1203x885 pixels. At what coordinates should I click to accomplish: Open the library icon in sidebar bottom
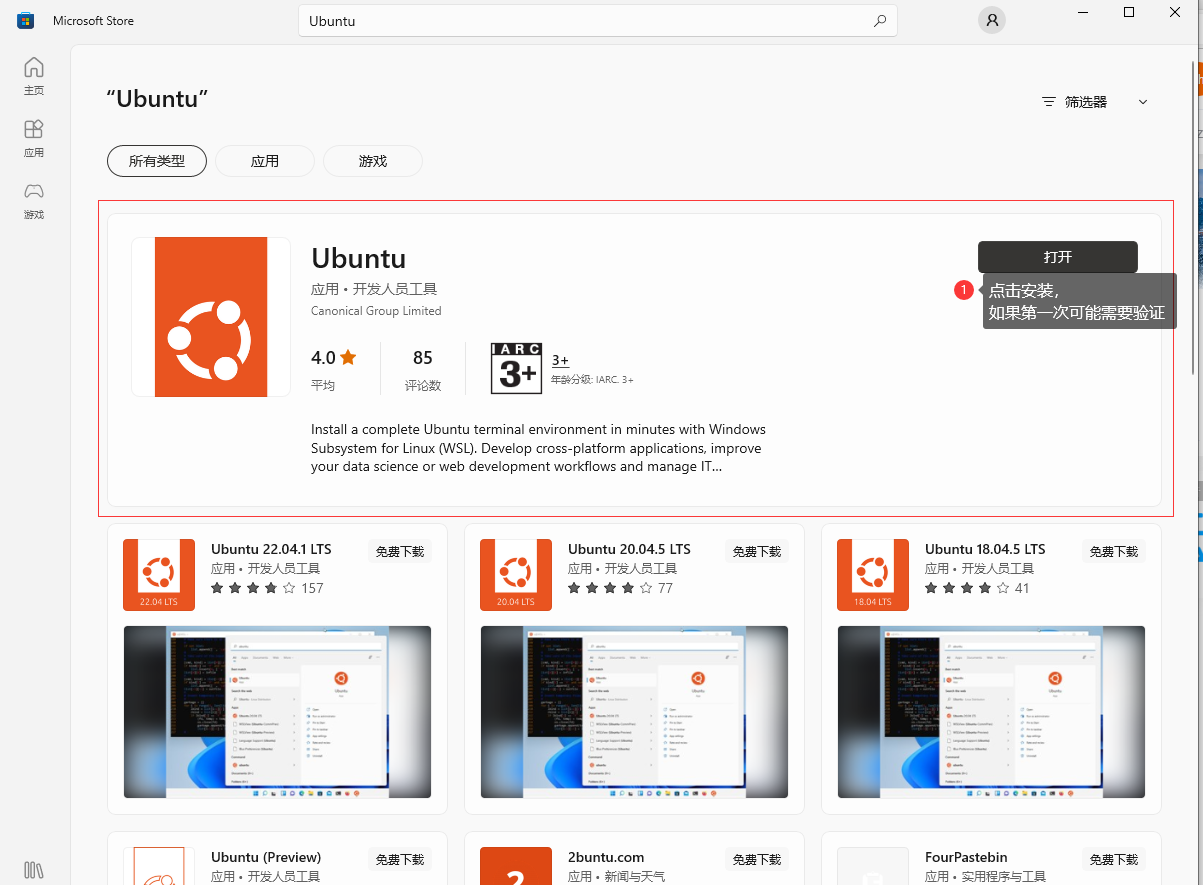(x=33, y=869)
